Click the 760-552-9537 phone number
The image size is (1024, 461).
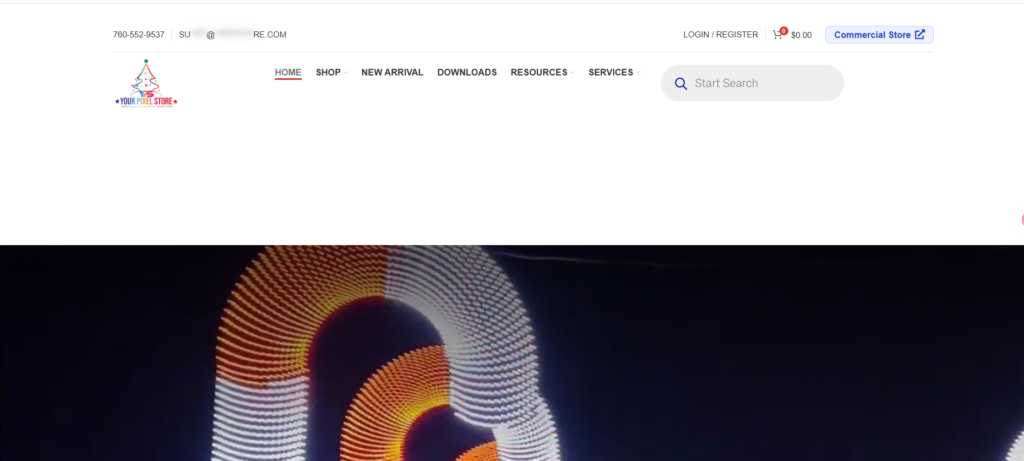pyautogui.click(x=138, y=35)
